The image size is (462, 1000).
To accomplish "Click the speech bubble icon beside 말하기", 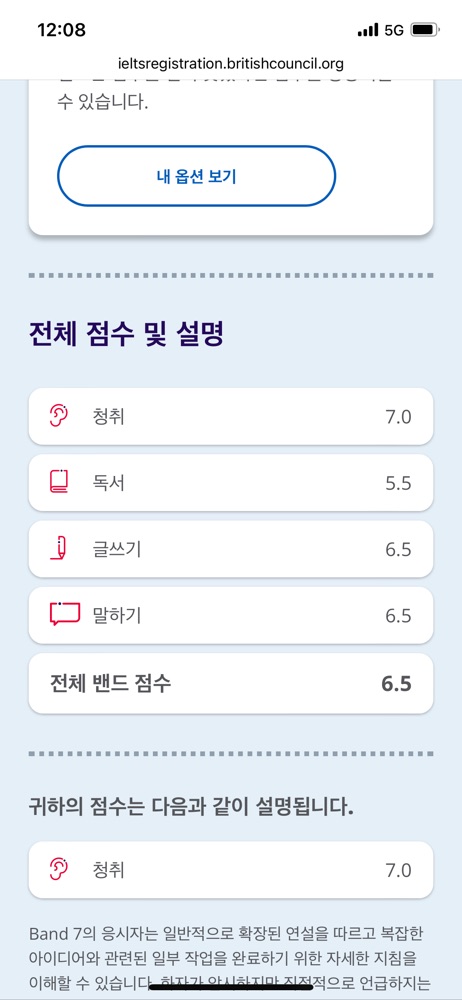I will tap(64, 614).
